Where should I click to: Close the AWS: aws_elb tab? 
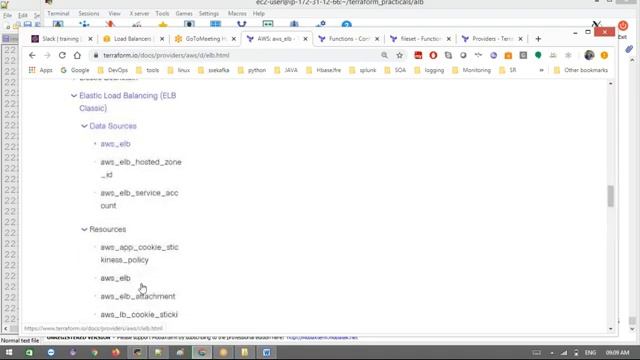[x=305, y=39]
